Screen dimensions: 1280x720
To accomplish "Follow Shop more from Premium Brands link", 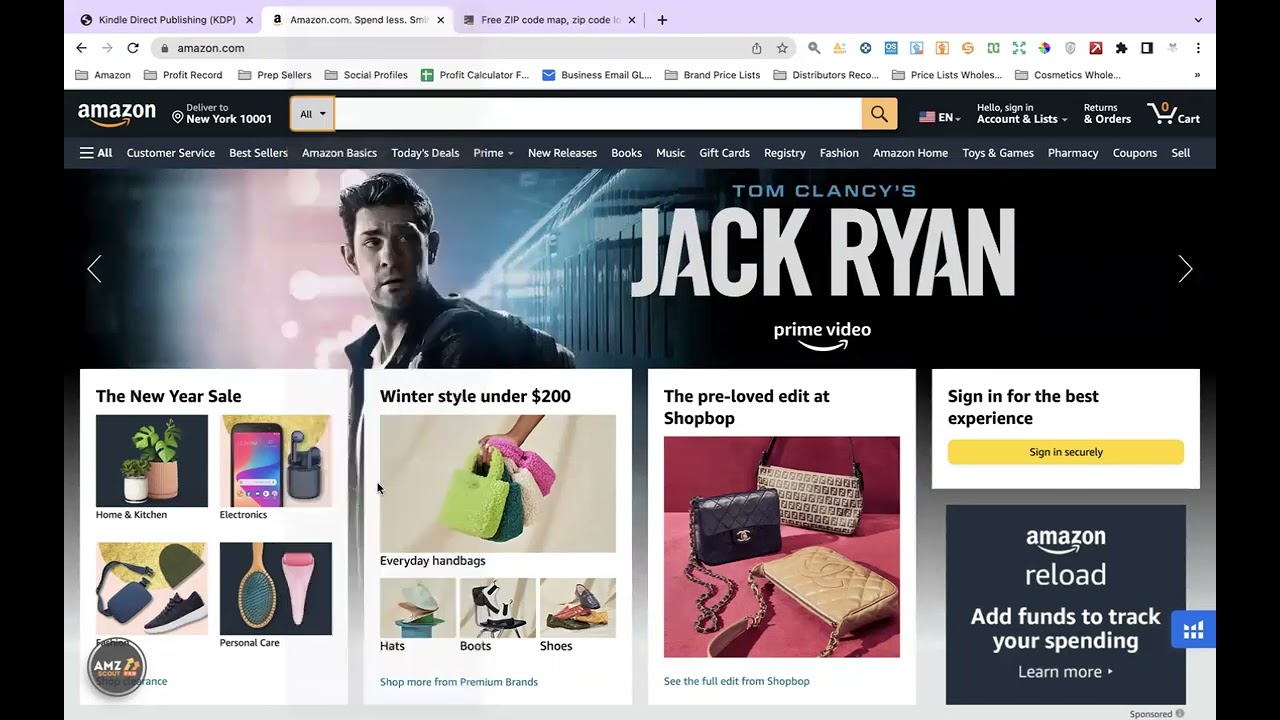I will click(x=459, y=682).
